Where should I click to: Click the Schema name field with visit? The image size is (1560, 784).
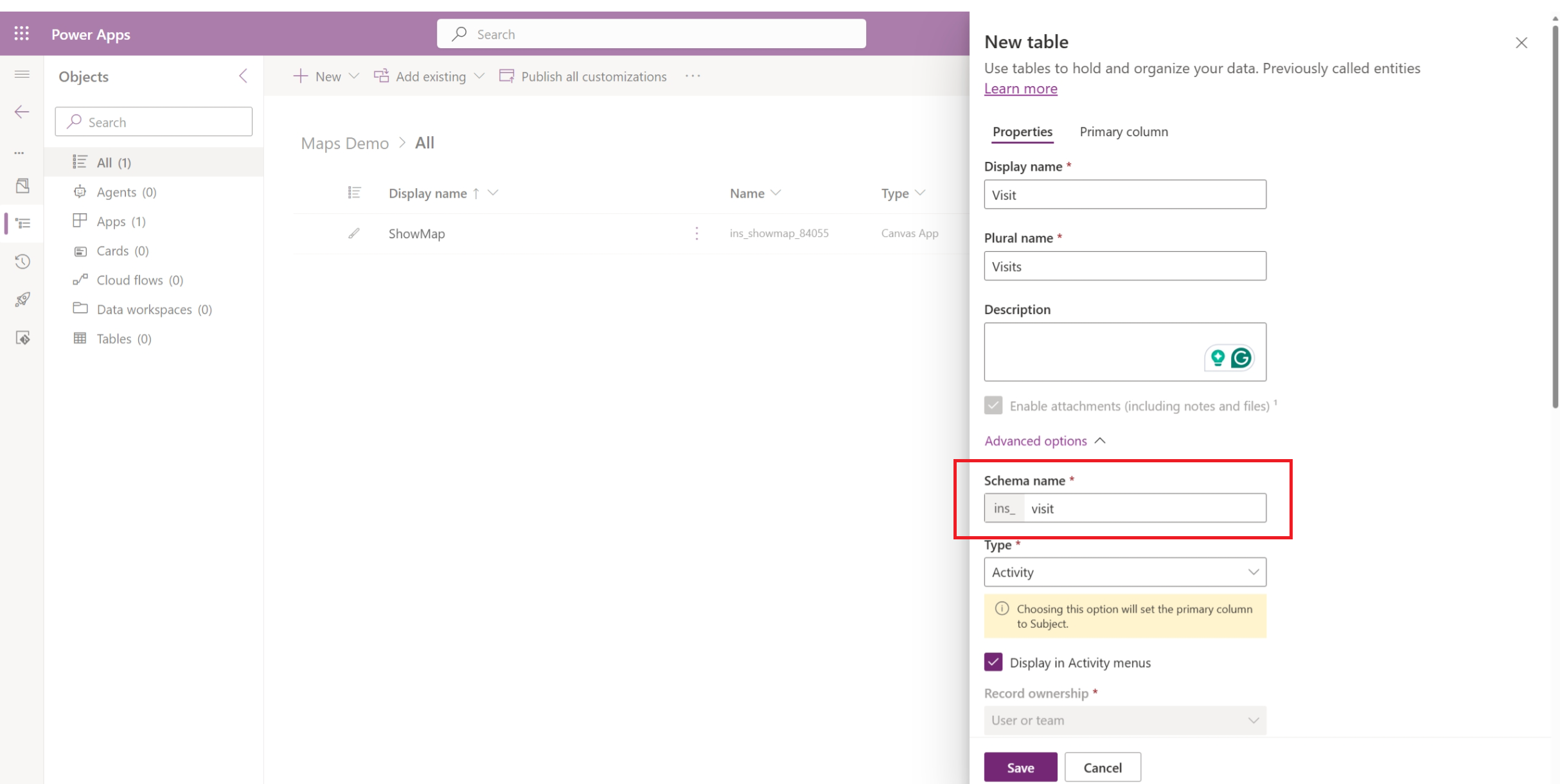coord(1145,508)
